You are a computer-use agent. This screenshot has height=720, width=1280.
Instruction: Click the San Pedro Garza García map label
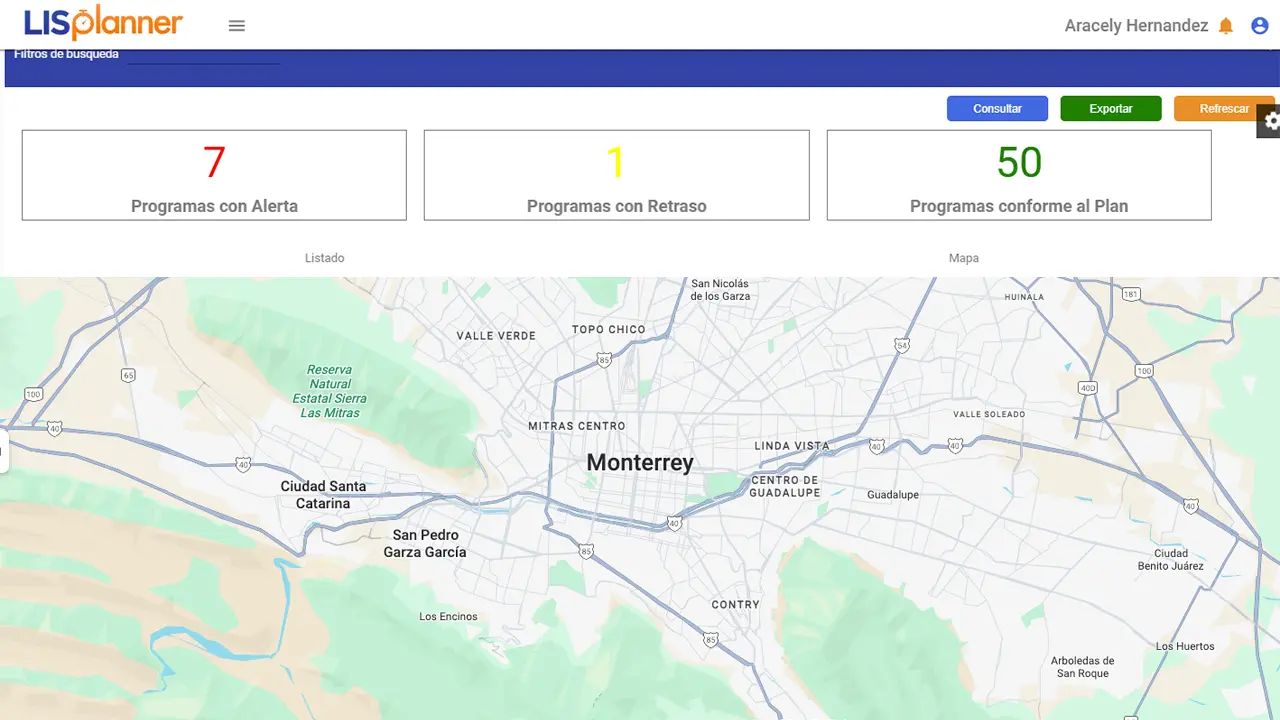425,543
